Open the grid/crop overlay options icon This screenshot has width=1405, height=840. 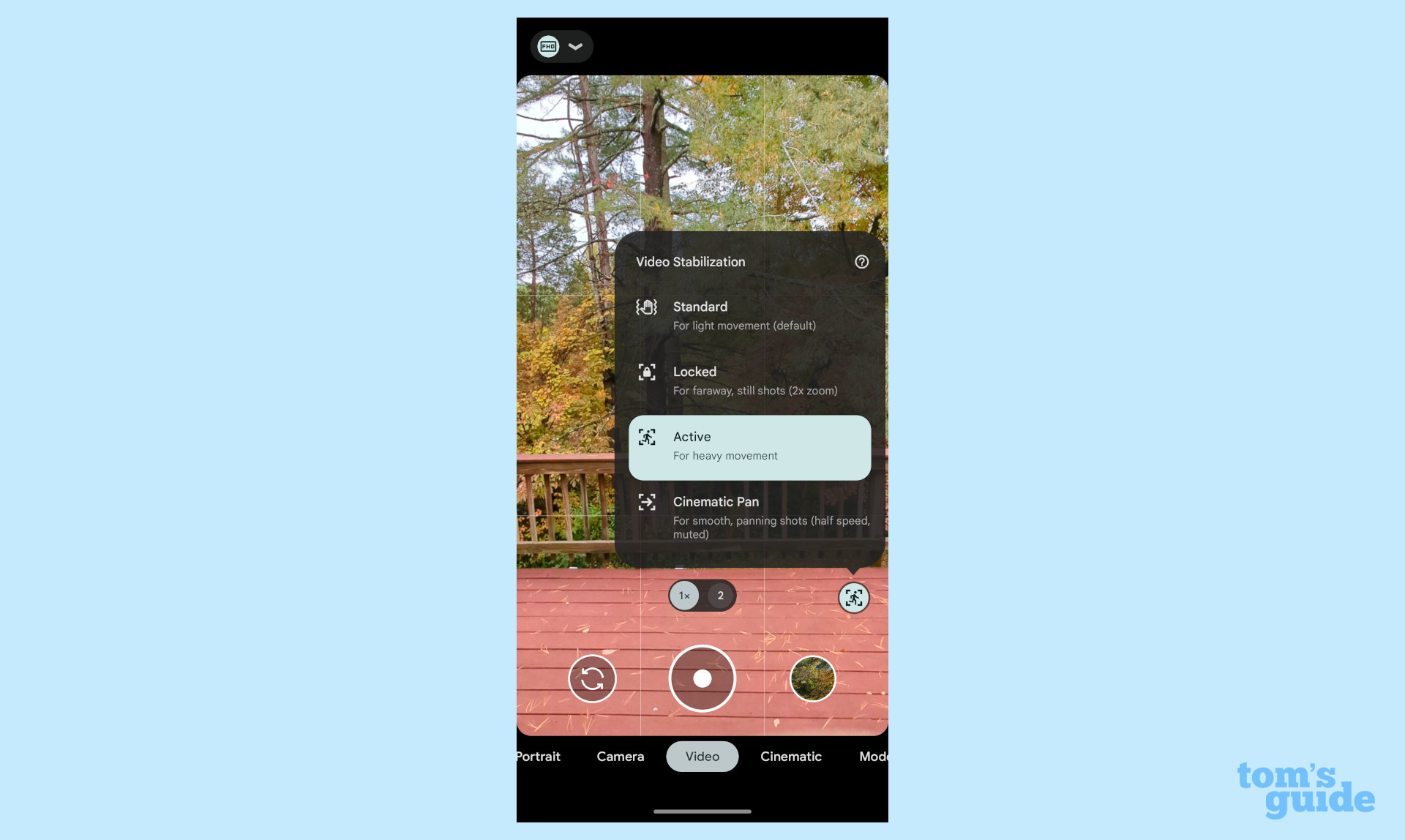[853, 596]
